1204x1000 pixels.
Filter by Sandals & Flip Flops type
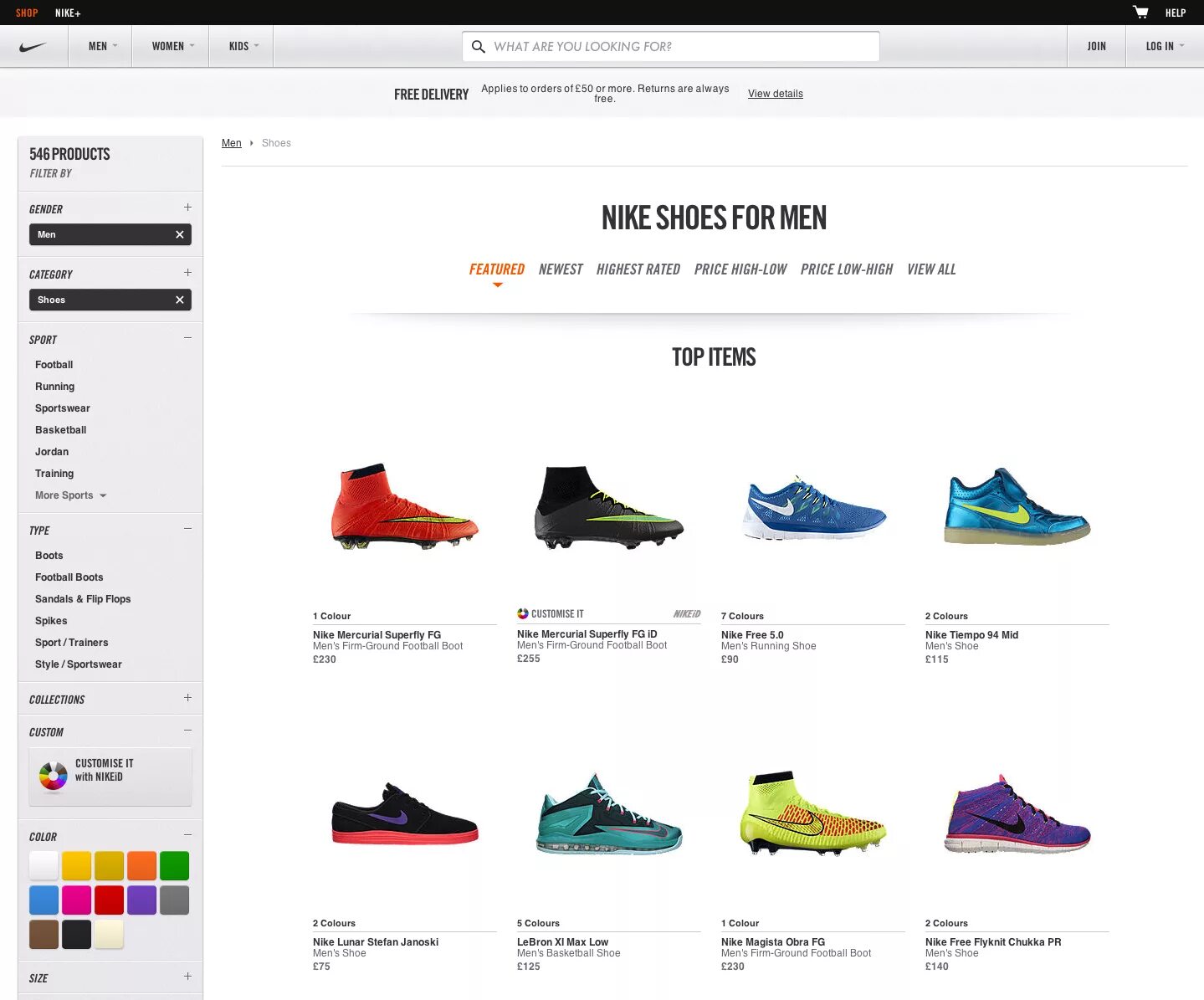coord(83,599)
